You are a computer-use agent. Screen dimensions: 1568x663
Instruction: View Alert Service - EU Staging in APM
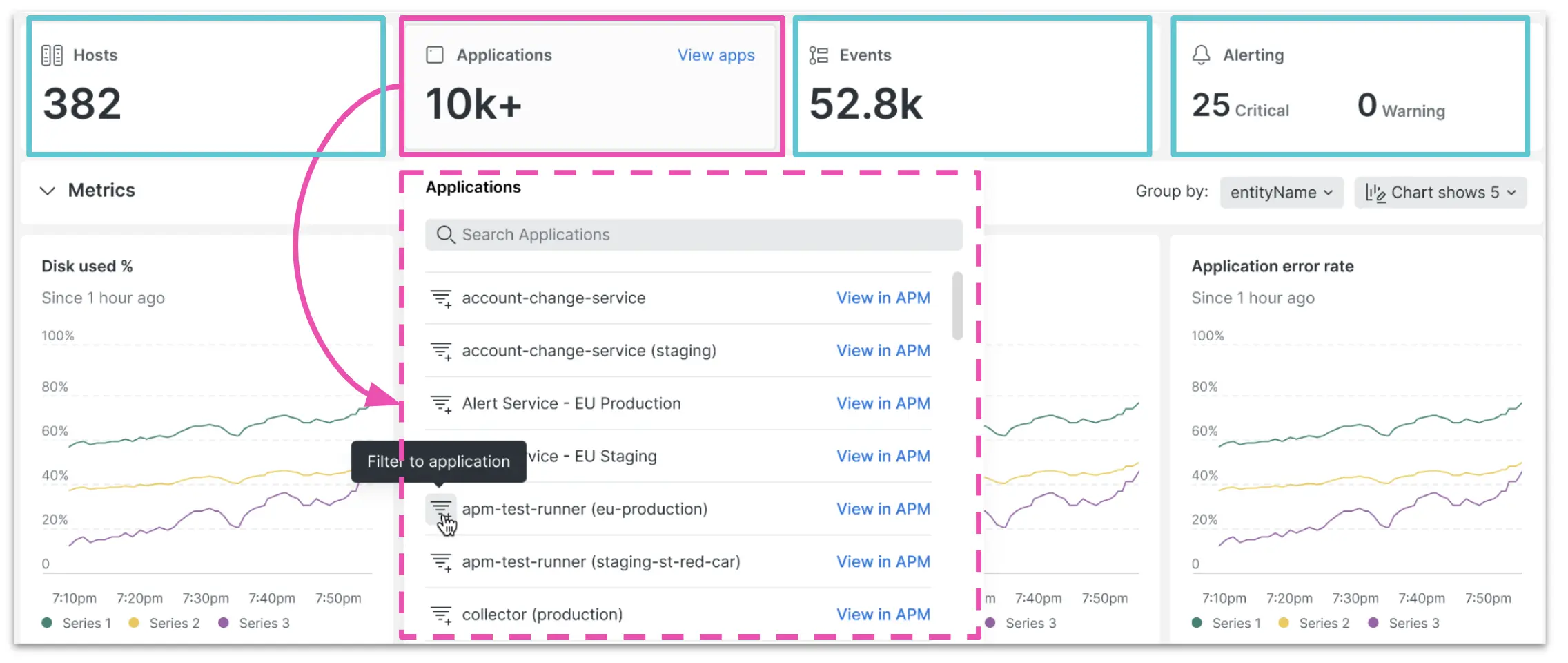(x=883, y=457)
